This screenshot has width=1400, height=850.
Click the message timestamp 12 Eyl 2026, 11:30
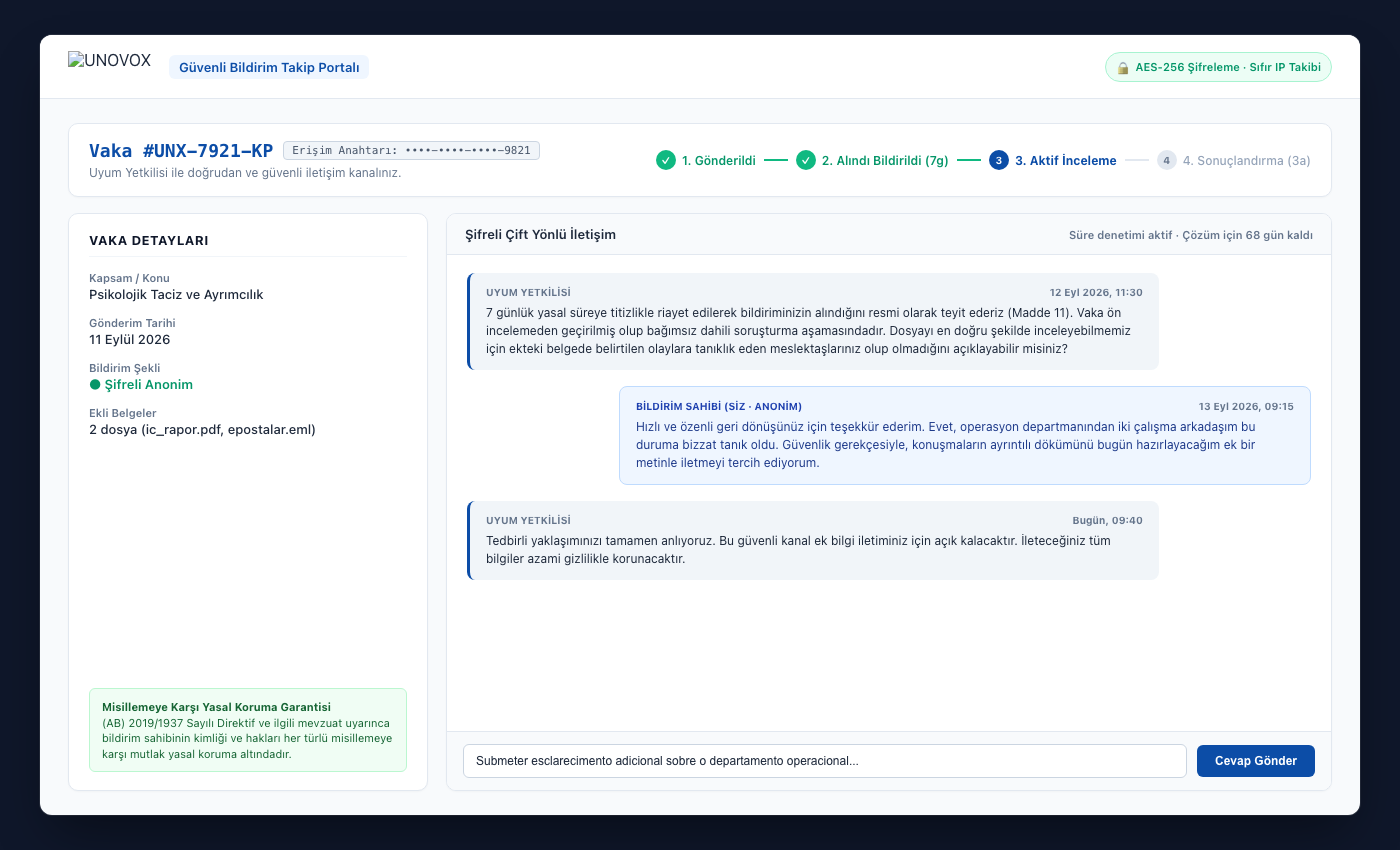(x=1096, y=292)
